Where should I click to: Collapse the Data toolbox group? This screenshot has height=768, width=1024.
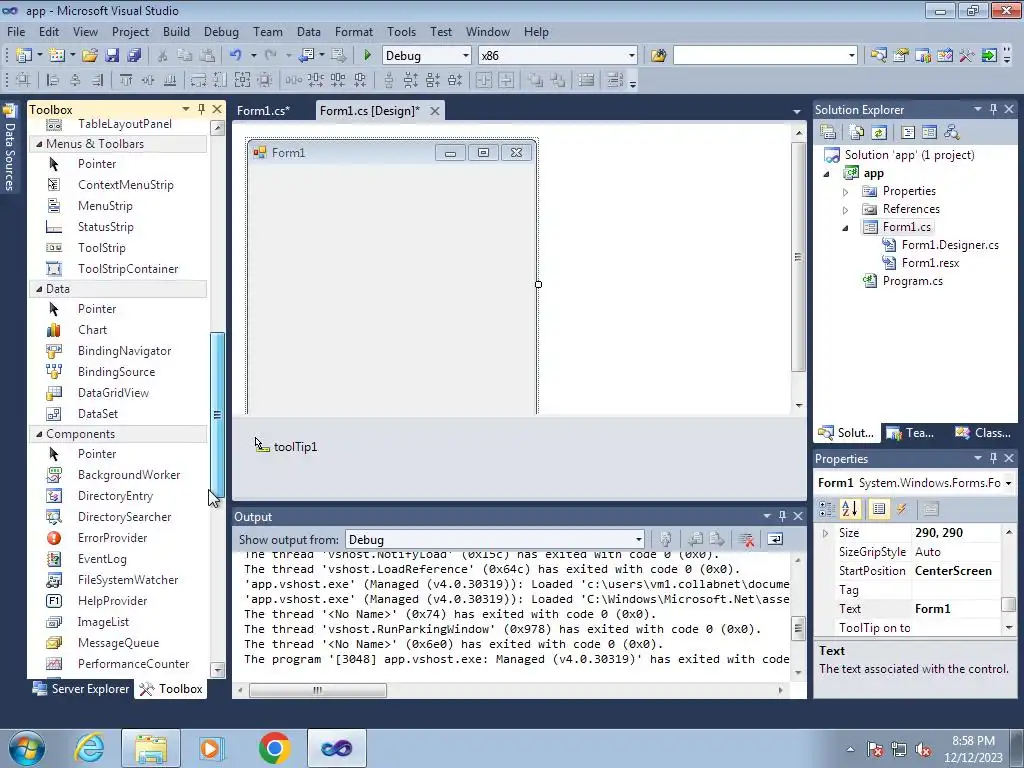39,289
